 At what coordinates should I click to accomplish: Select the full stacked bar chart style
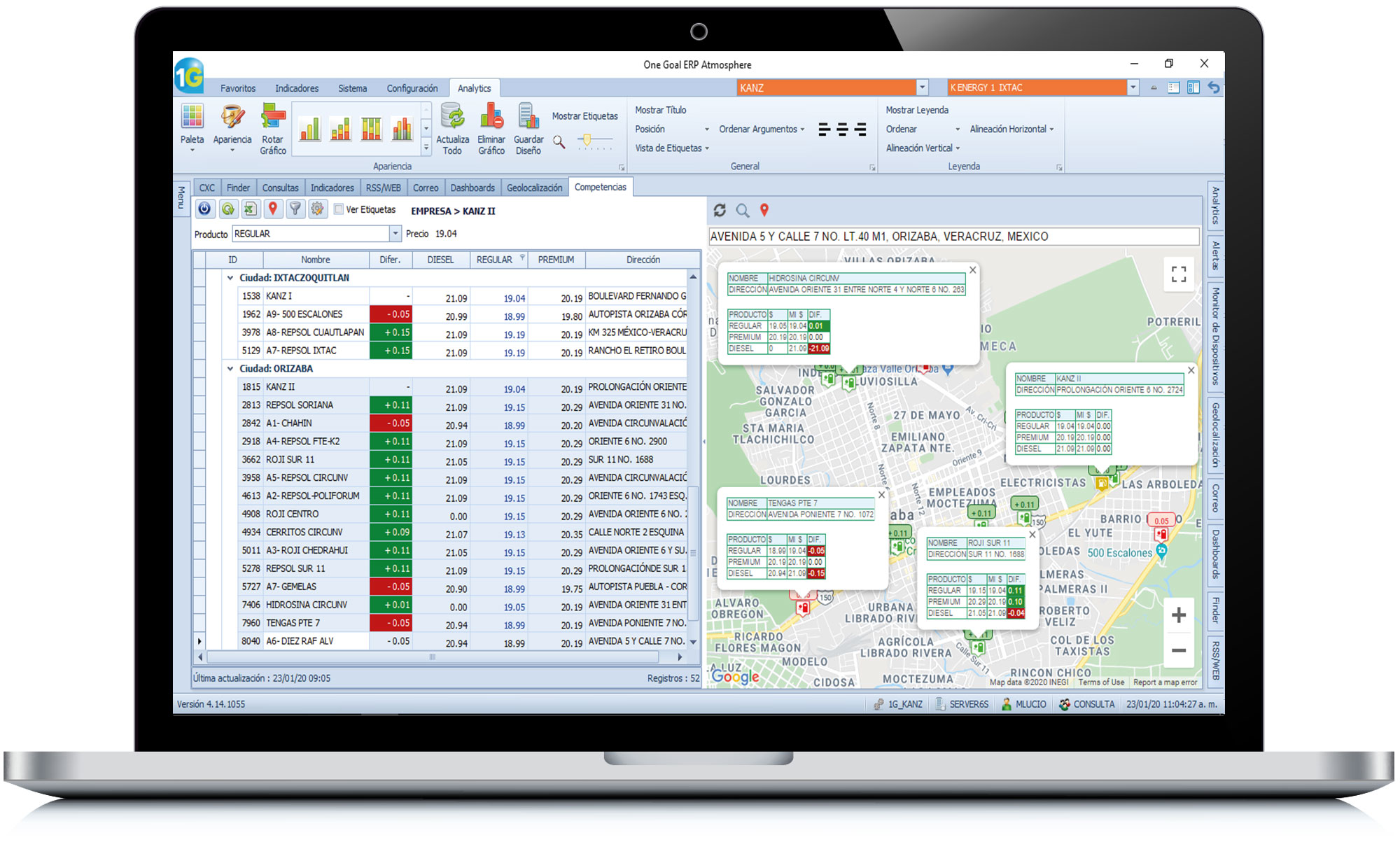coord(372,128)
